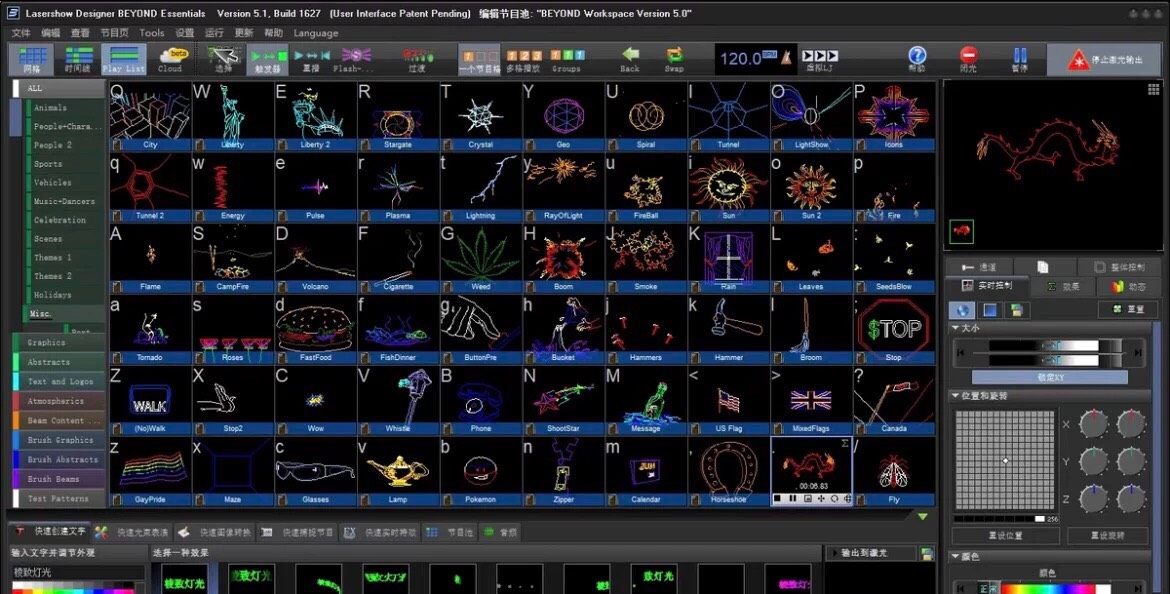Image resolution: width=1170 pixels, height=594 pixels.
Task: Open the Play List view
Action: 124,59
